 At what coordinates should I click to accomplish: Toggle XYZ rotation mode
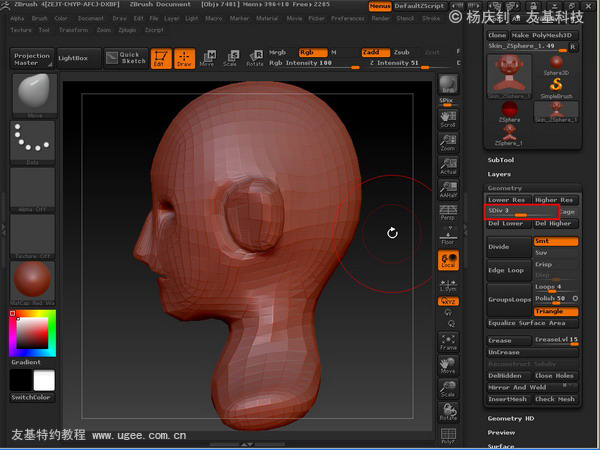[x=448, y=302]
